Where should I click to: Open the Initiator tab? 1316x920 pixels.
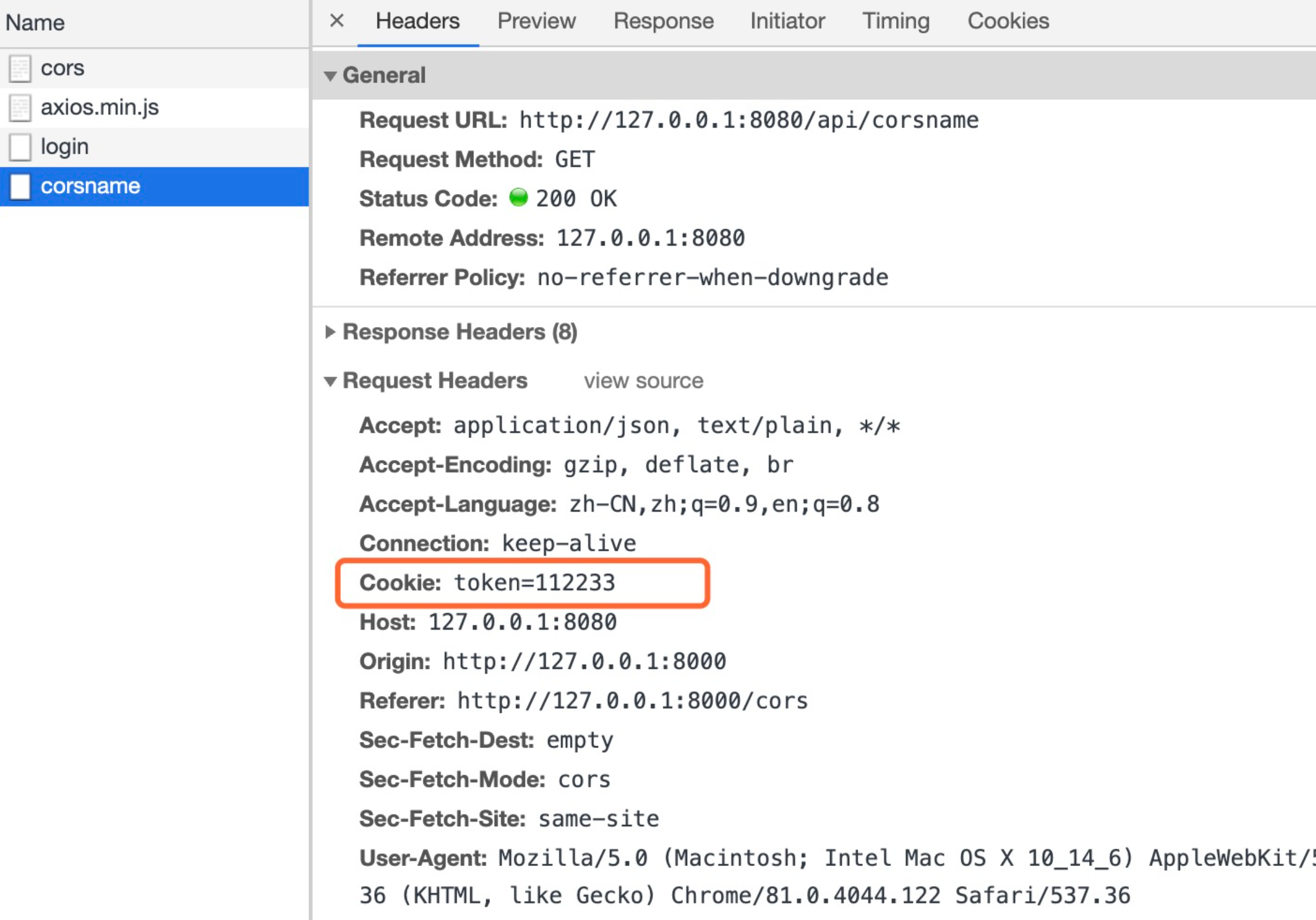click(x=787, y=21)
